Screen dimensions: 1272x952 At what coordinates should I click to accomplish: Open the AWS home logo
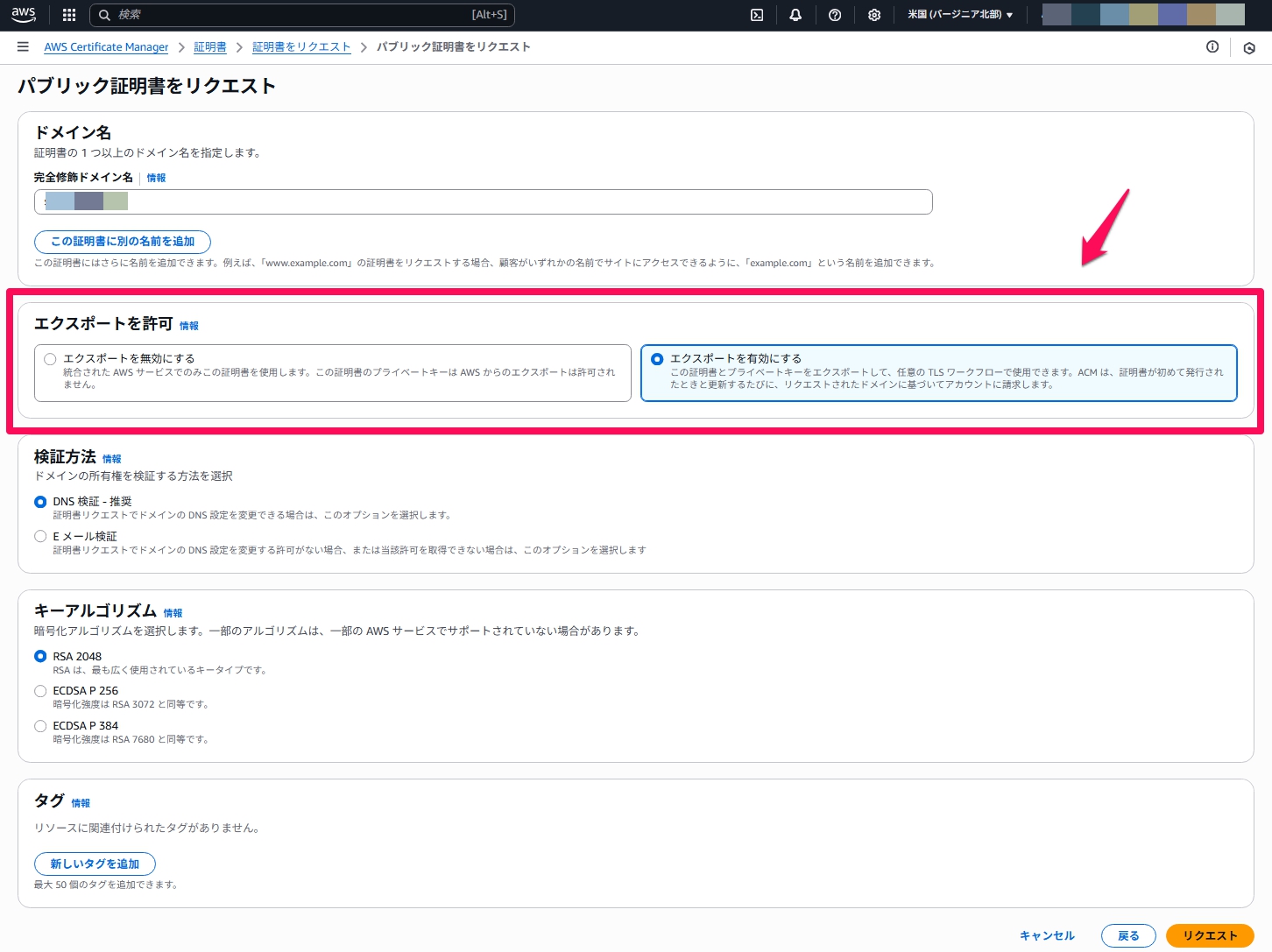[x=24, y=14]
